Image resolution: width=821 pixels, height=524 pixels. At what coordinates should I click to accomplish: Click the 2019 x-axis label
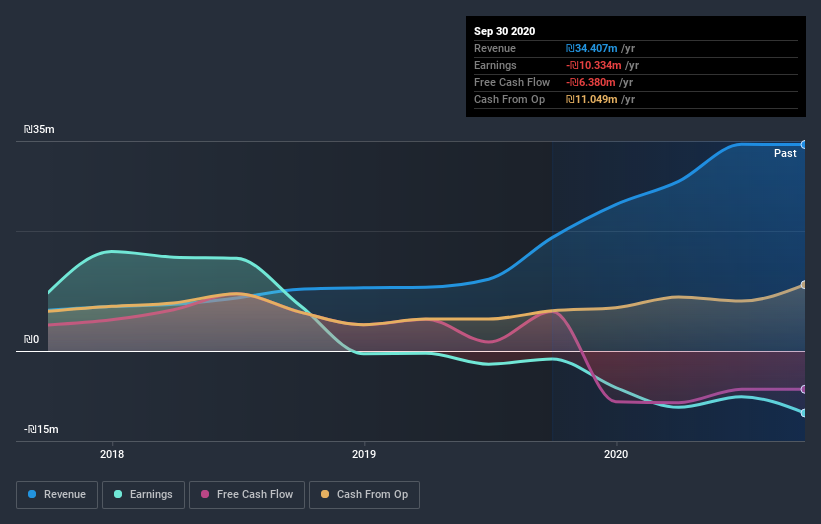(x=364, y=454)
